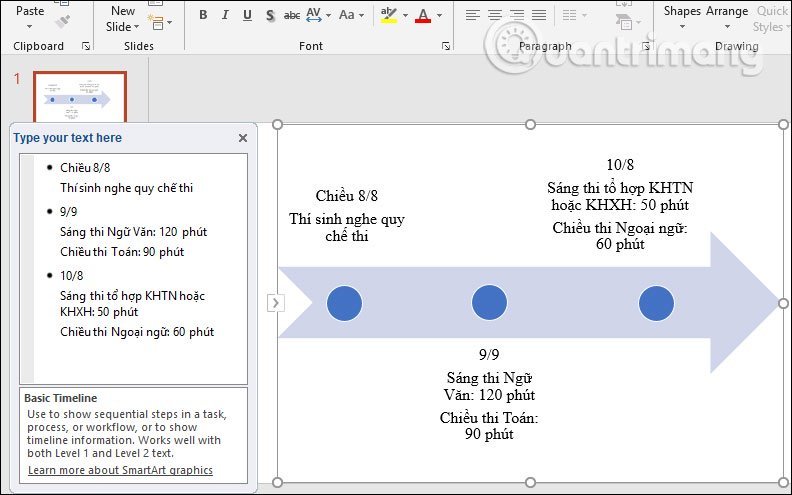Toggle Bold formatting in Font group
The width and height of the screenshot is (792, 495).
203,15
